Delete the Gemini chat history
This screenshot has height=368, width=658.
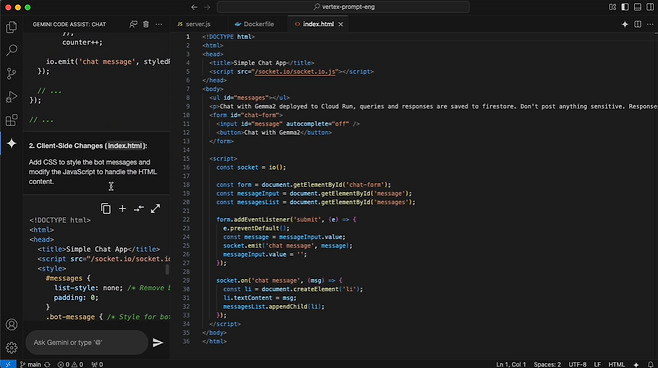[146, 24]
